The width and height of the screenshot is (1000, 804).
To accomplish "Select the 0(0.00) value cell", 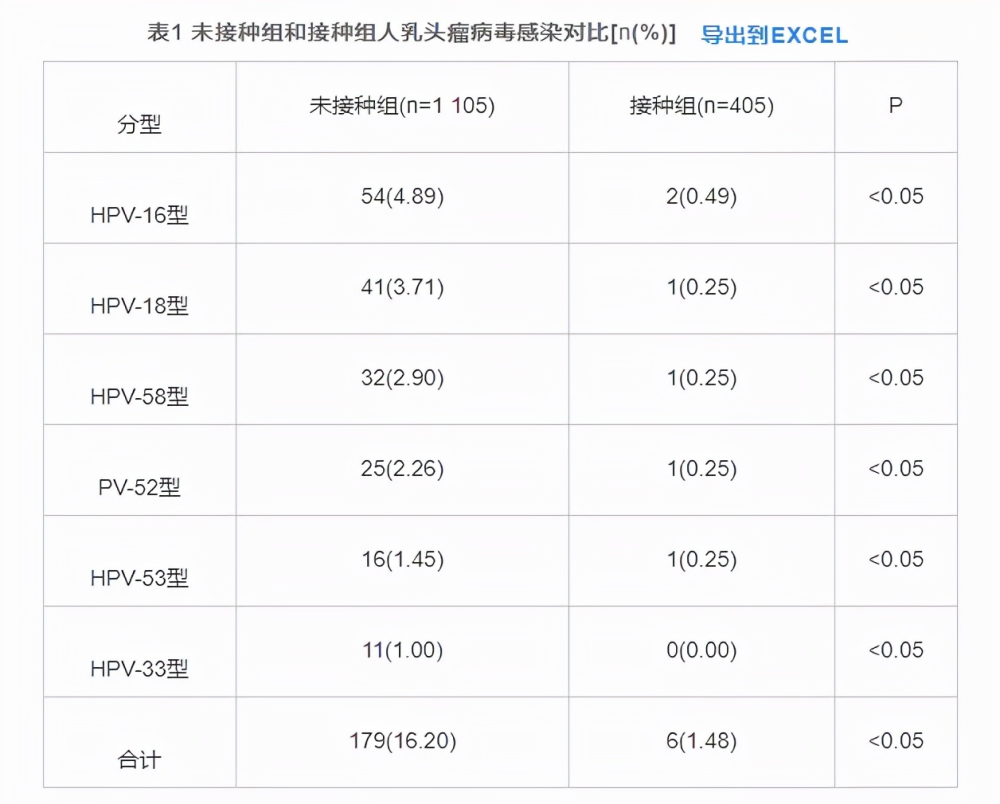I will [702, 650].
